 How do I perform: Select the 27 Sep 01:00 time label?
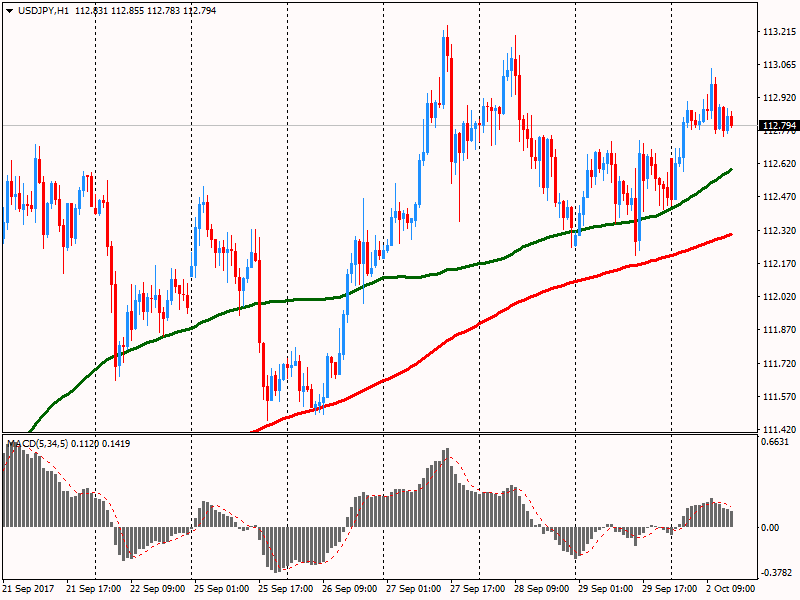(x=413, y=589)
